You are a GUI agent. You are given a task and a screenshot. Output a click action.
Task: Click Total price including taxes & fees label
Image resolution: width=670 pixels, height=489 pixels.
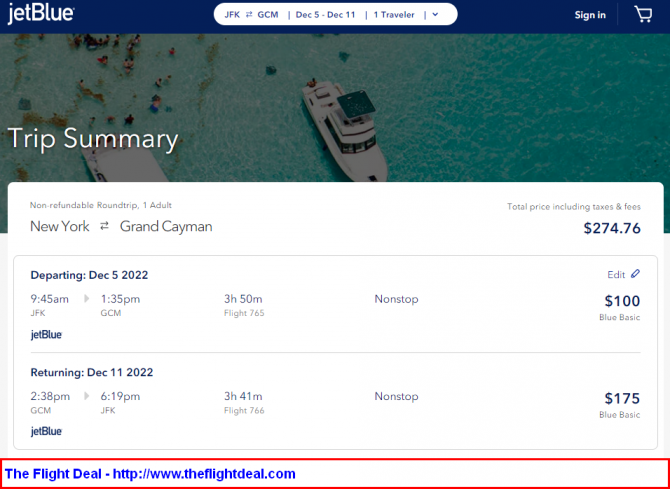click(574, 206)
